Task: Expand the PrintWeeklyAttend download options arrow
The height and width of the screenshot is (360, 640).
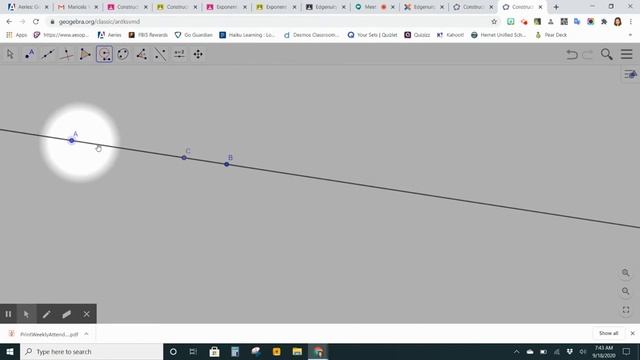Action: [x=87, y=334]
